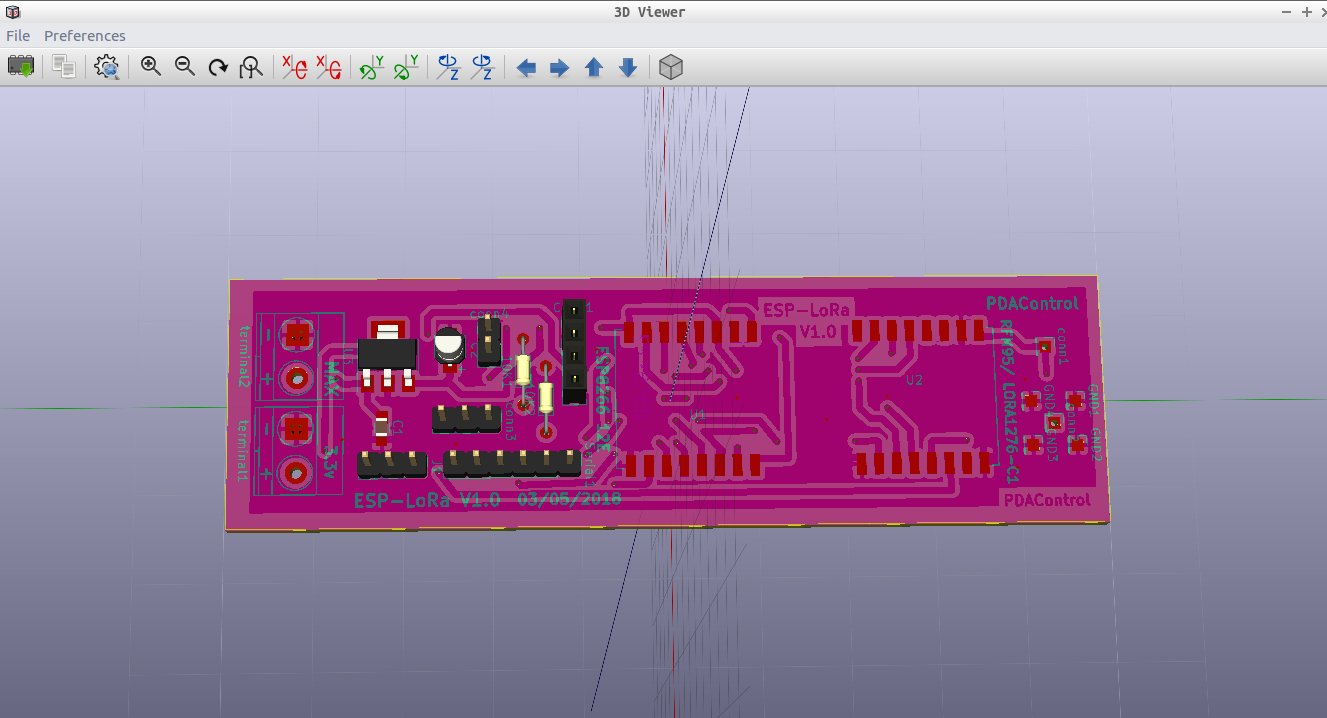Click the window menu icon in the title bar
The image size is (1327, 718).
click(12, 11)
